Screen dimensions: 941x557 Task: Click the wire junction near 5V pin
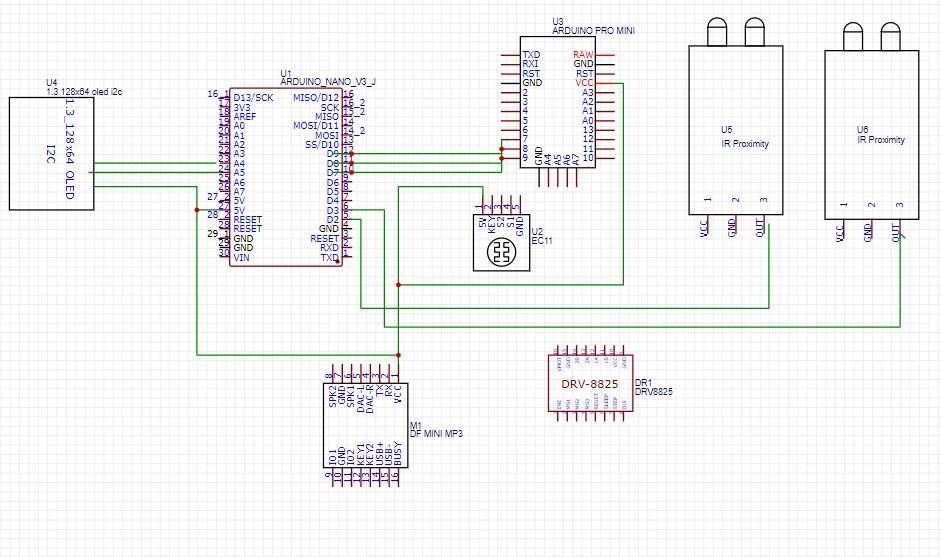pyautogui.click(x=197, y=210)
